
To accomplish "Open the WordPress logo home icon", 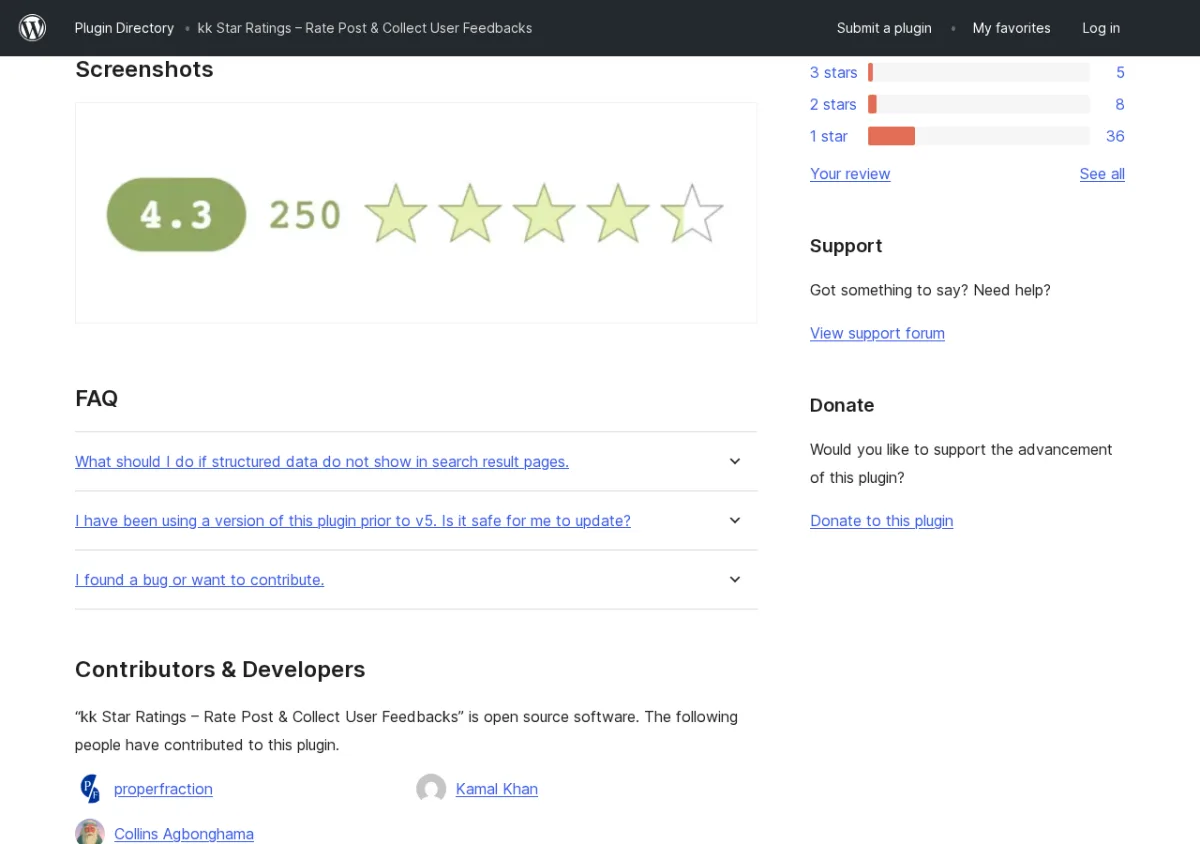I will pyautogui.click(x=32, y=28).
